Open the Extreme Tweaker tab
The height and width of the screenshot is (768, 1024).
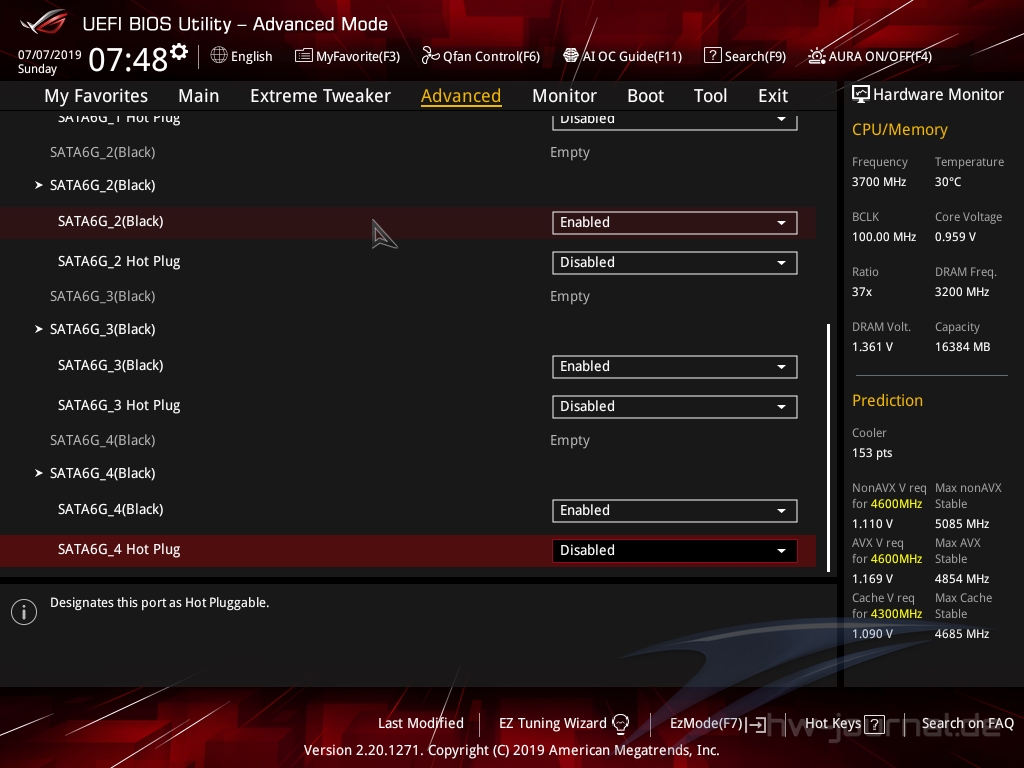point(320,96)
